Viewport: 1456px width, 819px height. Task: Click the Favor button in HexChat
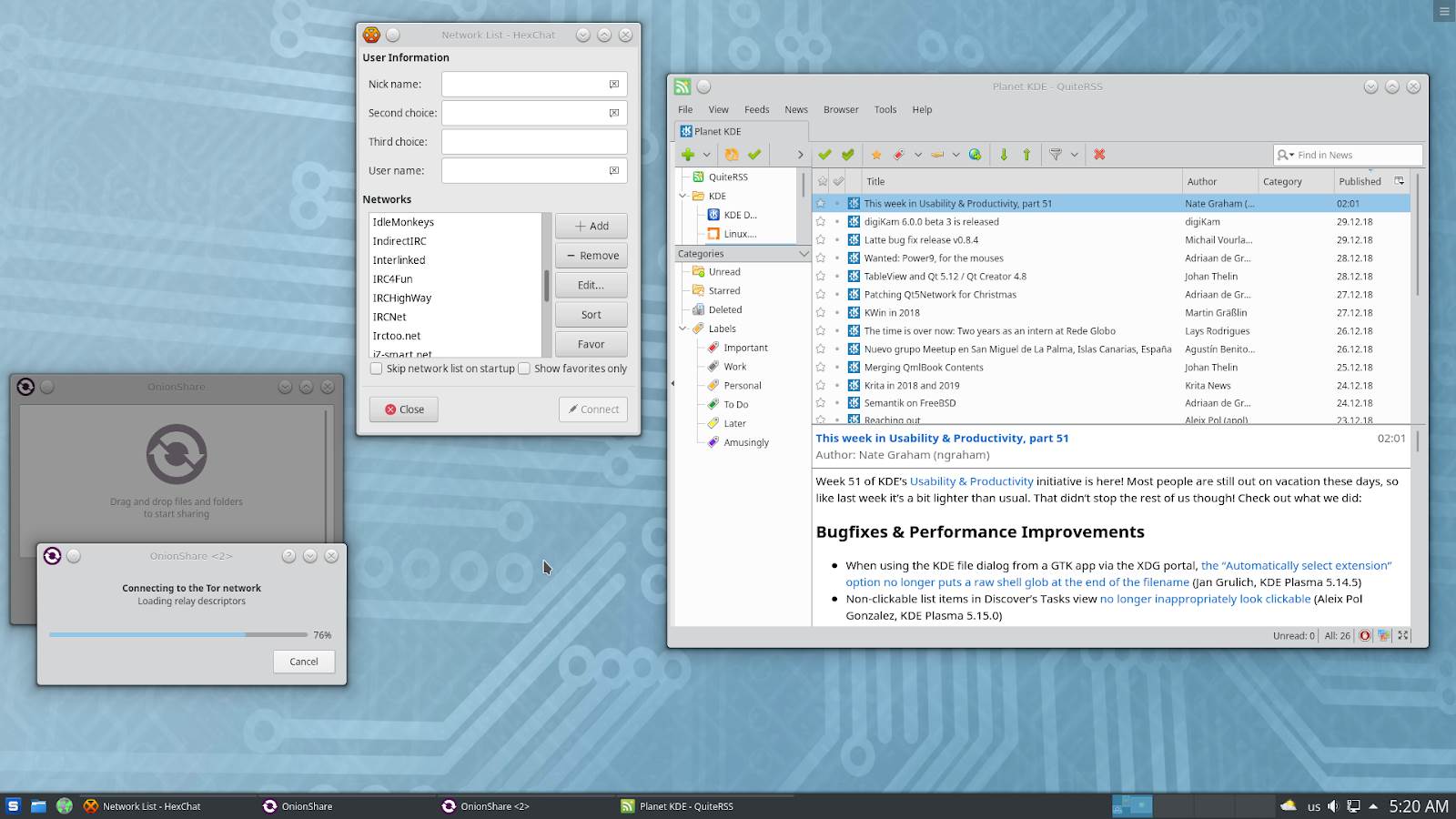pyautogui.click(x=591, y=344)
